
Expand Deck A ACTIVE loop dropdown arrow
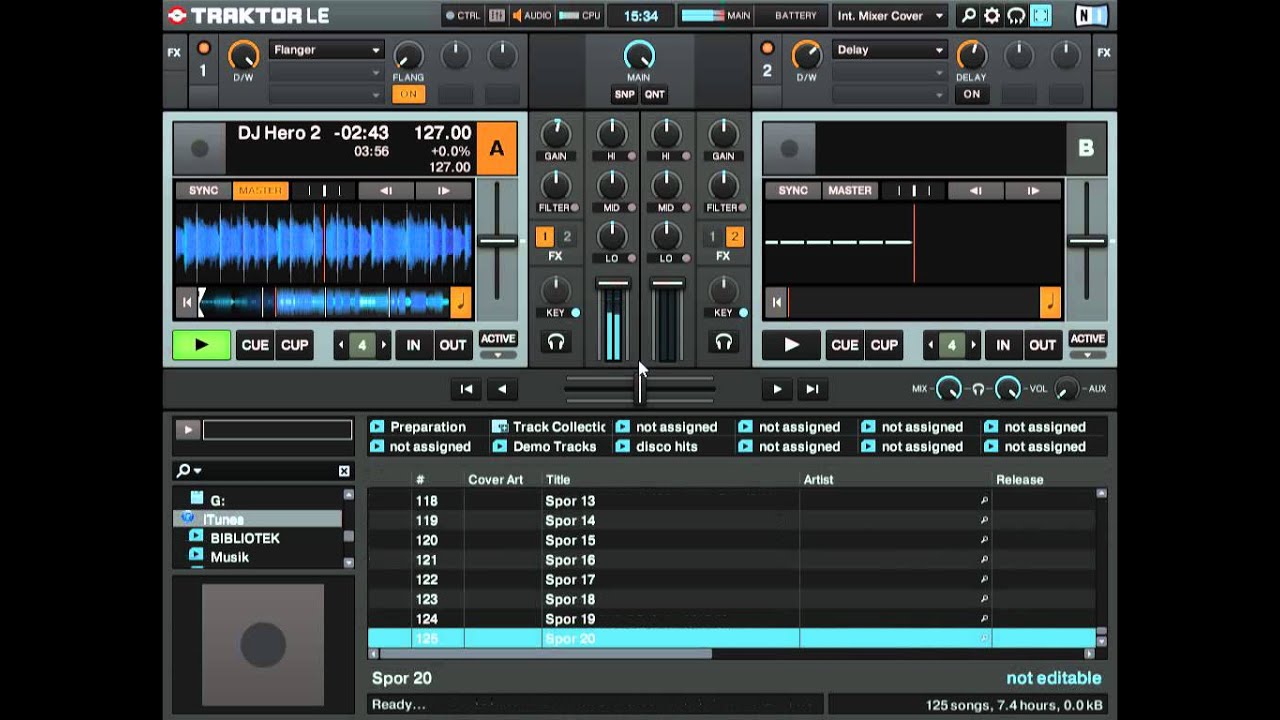(x=498, y=354)
